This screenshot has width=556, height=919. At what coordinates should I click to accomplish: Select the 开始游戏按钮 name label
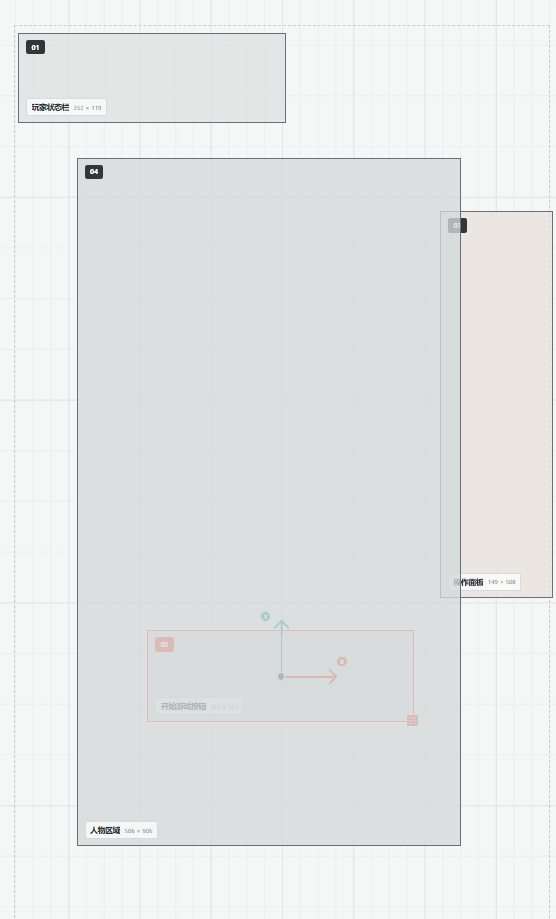click(x=183, y=706)
